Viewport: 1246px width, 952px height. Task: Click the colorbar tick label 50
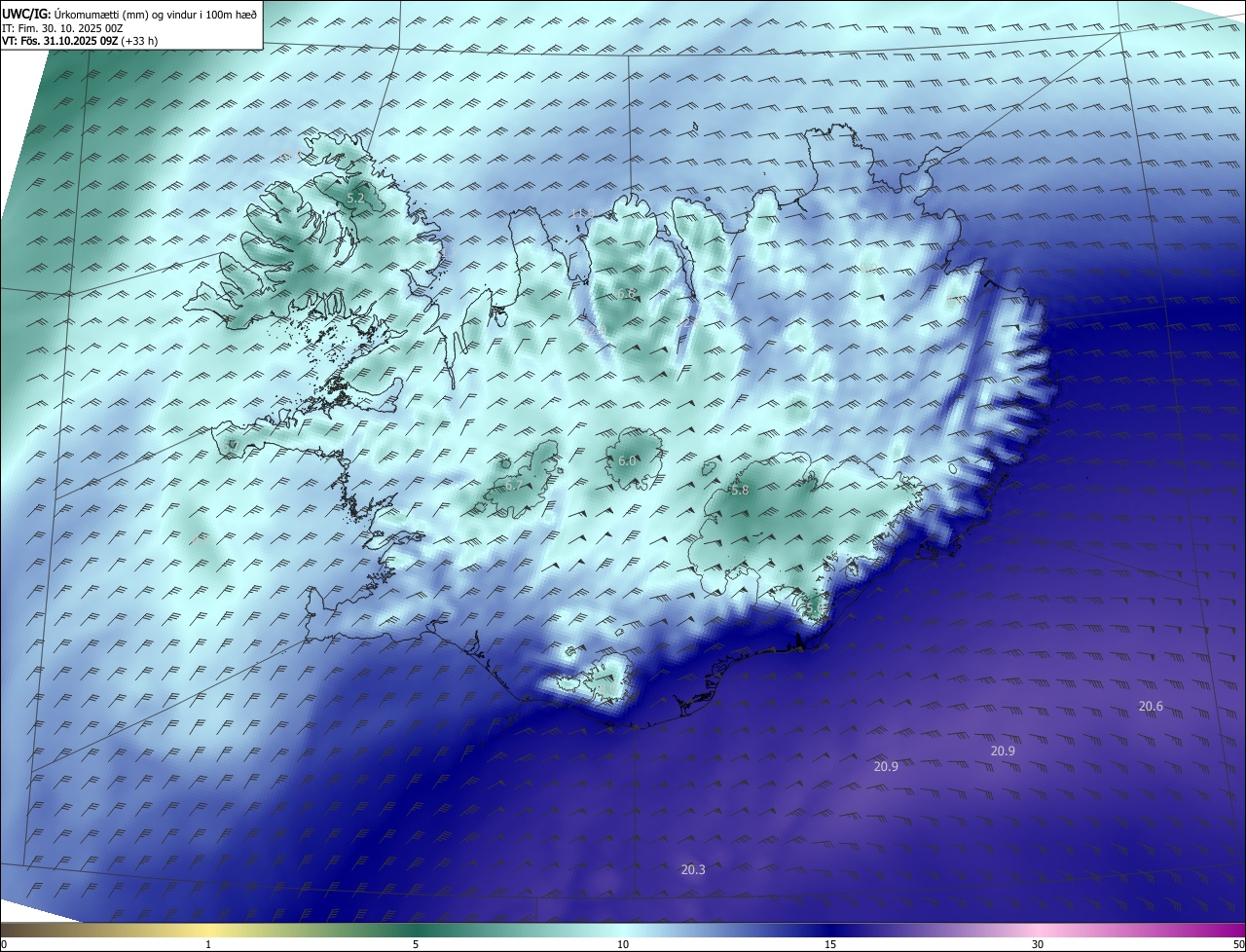pos(1238,944)
